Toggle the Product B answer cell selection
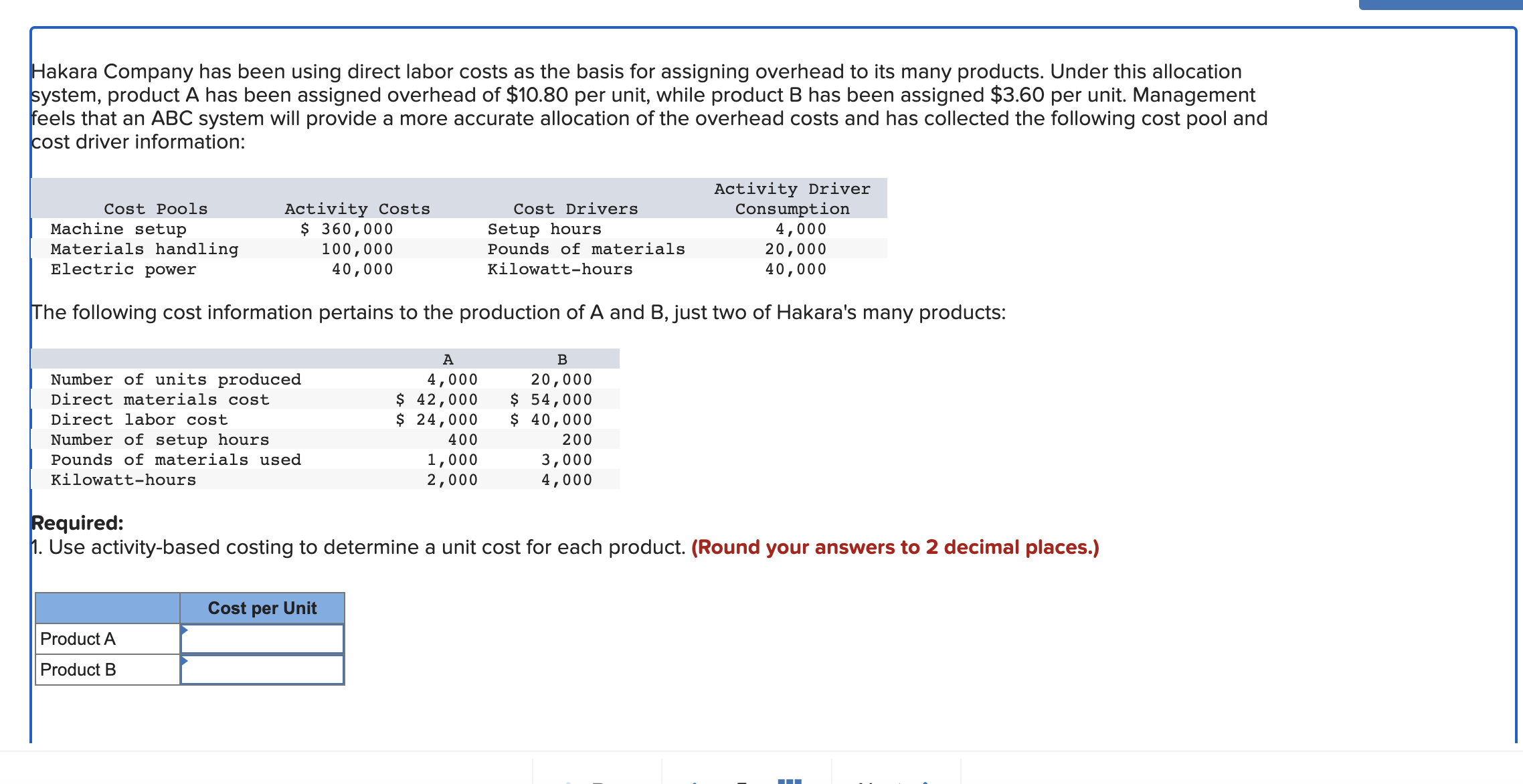Screen dimensions: 1523x784 coord(264,669)
